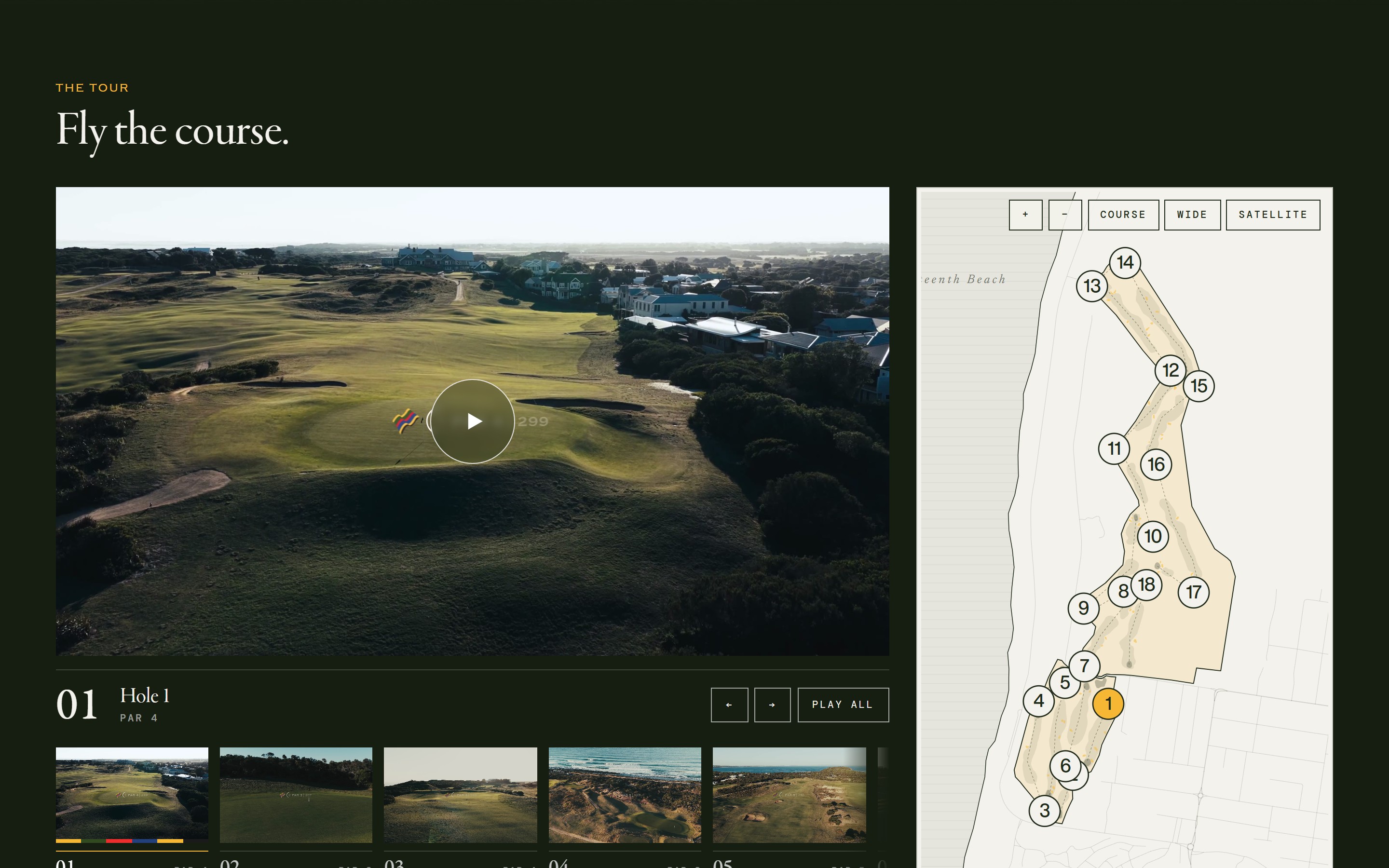Click the 'THE TOUR' label

[92, 88]
